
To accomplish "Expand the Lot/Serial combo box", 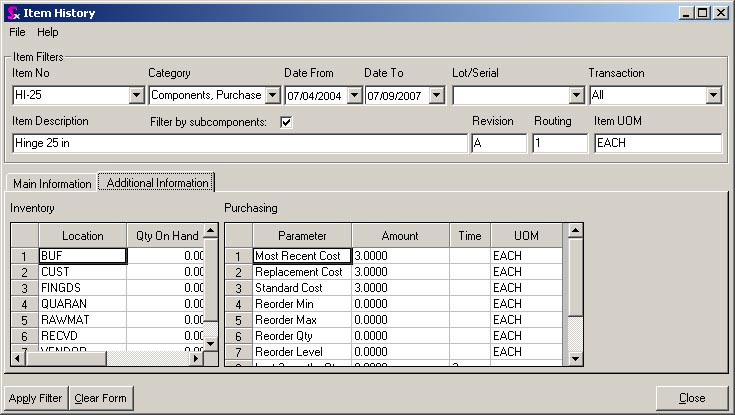I will 576,96.
